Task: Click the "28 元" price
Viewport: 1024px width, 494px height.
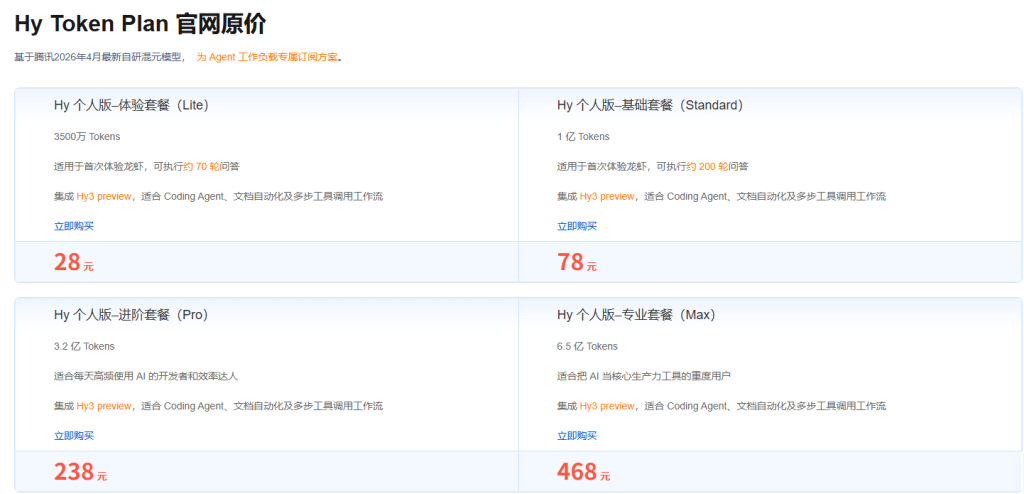Action: (74, 263)
